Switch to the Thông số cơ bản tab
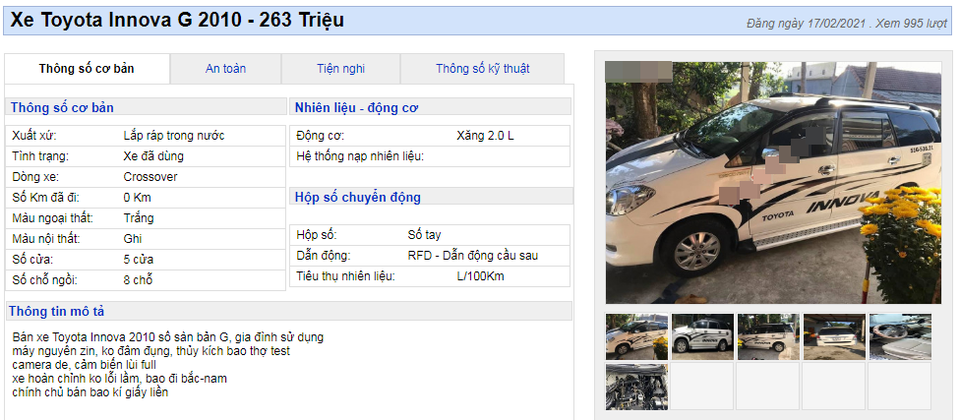This screenshot has width=960, height=420. coord(86,69)
